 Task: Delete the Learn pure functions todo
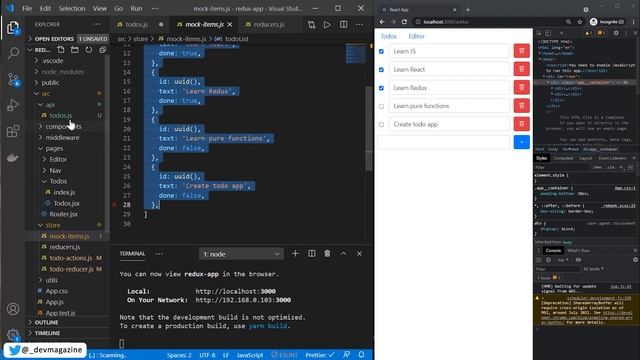[x=521, y=106]
